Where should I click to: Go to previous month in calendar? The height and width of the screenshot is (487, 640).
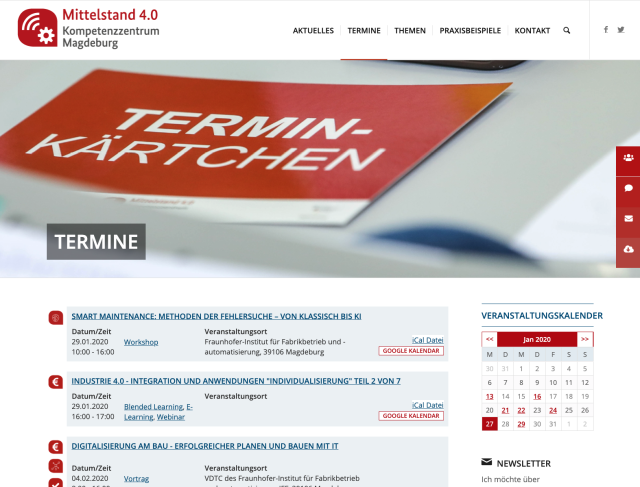click(489, 340)
